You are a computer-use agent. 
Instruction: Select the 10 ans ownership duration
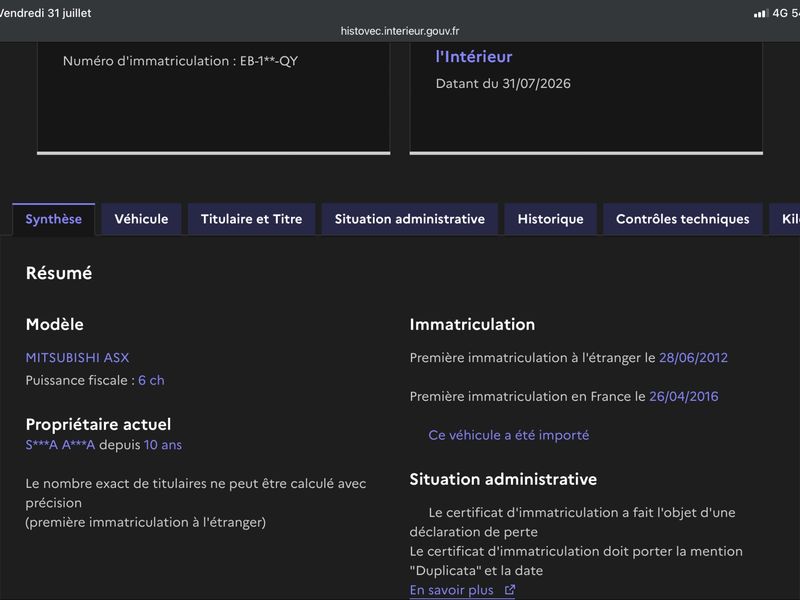(x=163, y=445)
